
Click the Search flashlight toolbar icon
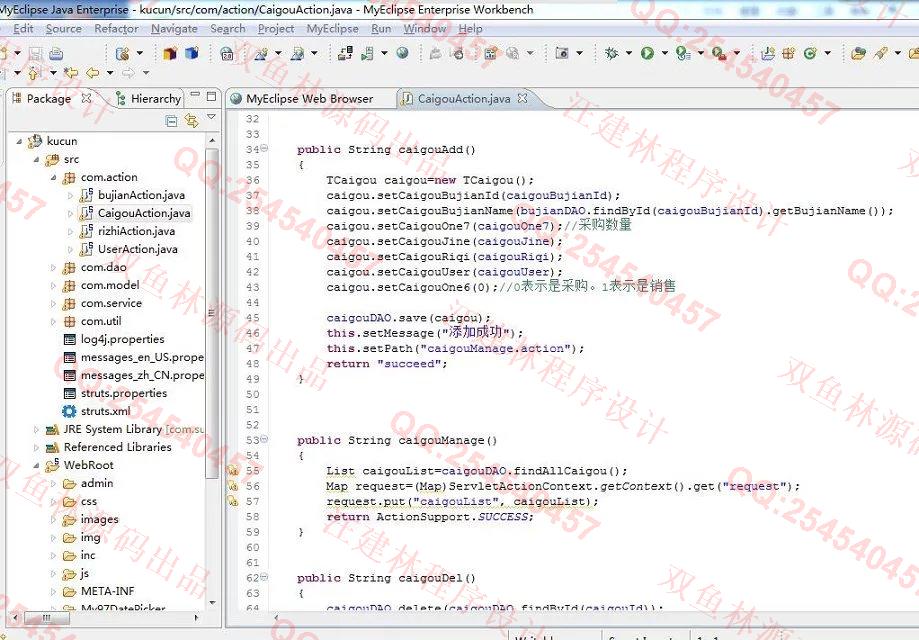click(x=880, y=53)
